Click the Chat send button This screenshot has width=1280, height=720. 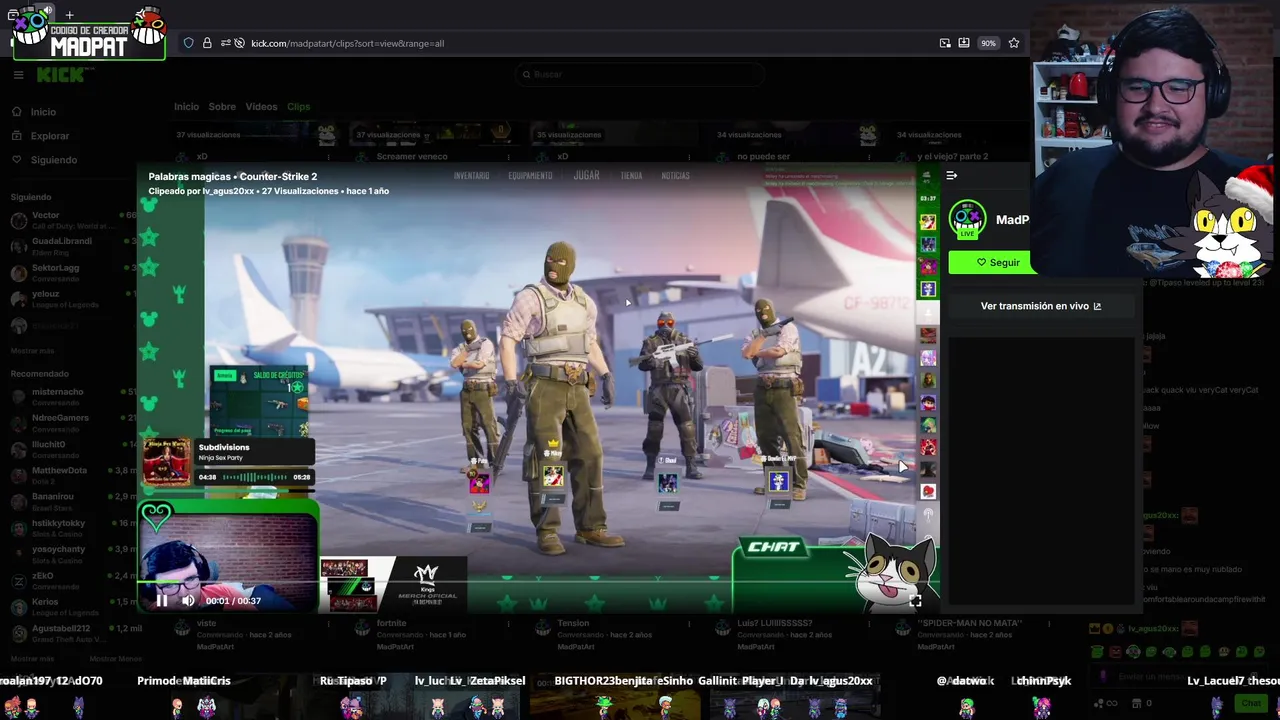click(1251, 703)
